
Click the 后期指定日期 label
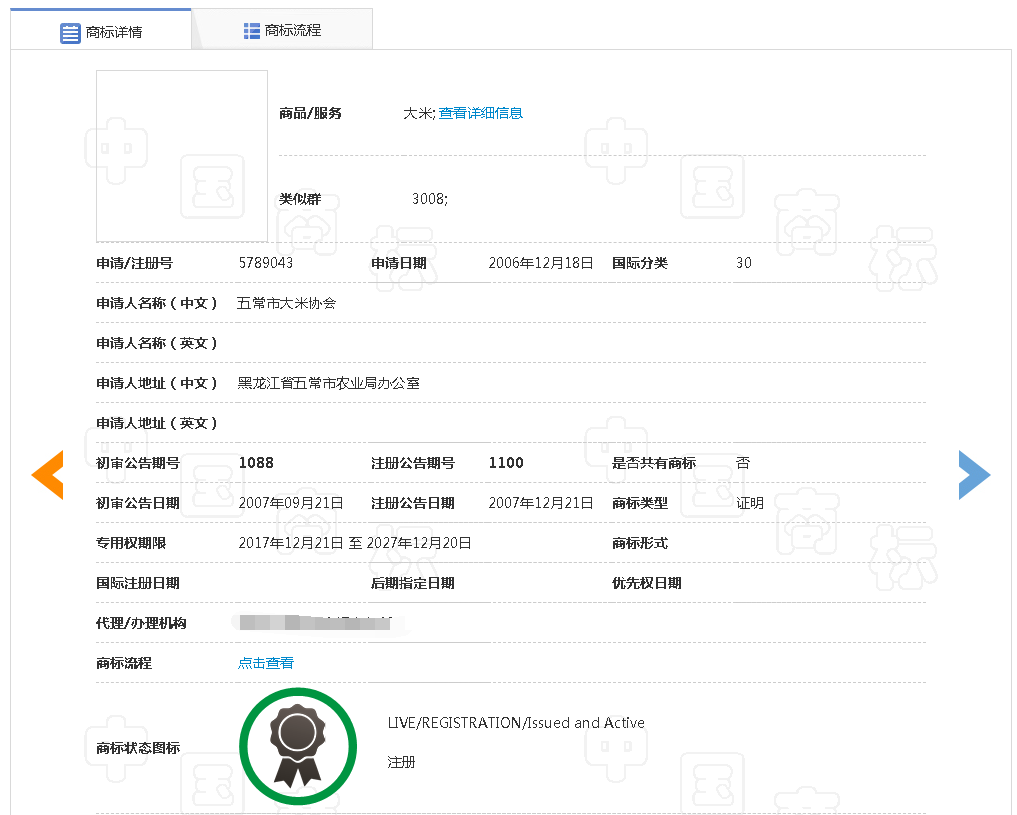pyautogui.click(x=413, y=584)
